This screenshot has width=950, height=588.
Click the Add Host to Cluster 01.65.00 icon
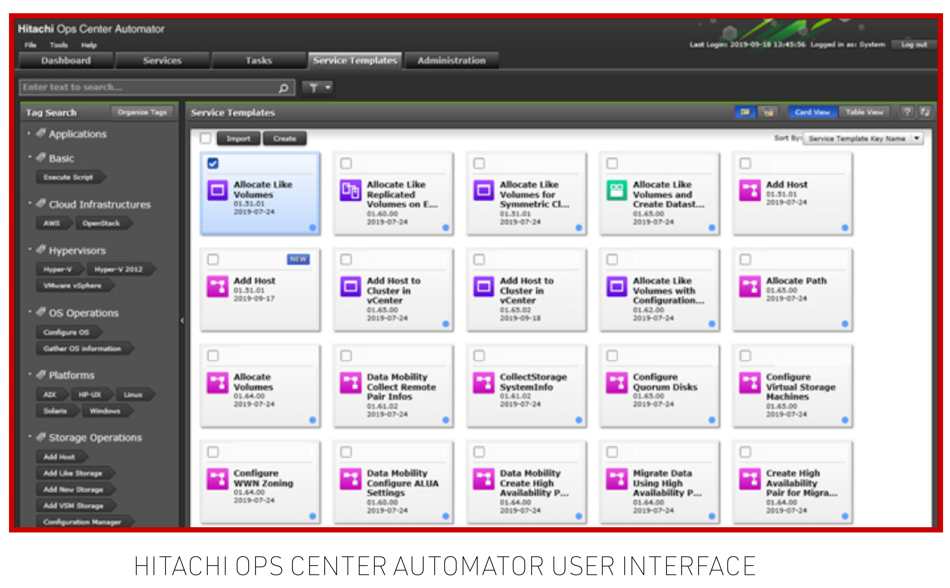351,286
